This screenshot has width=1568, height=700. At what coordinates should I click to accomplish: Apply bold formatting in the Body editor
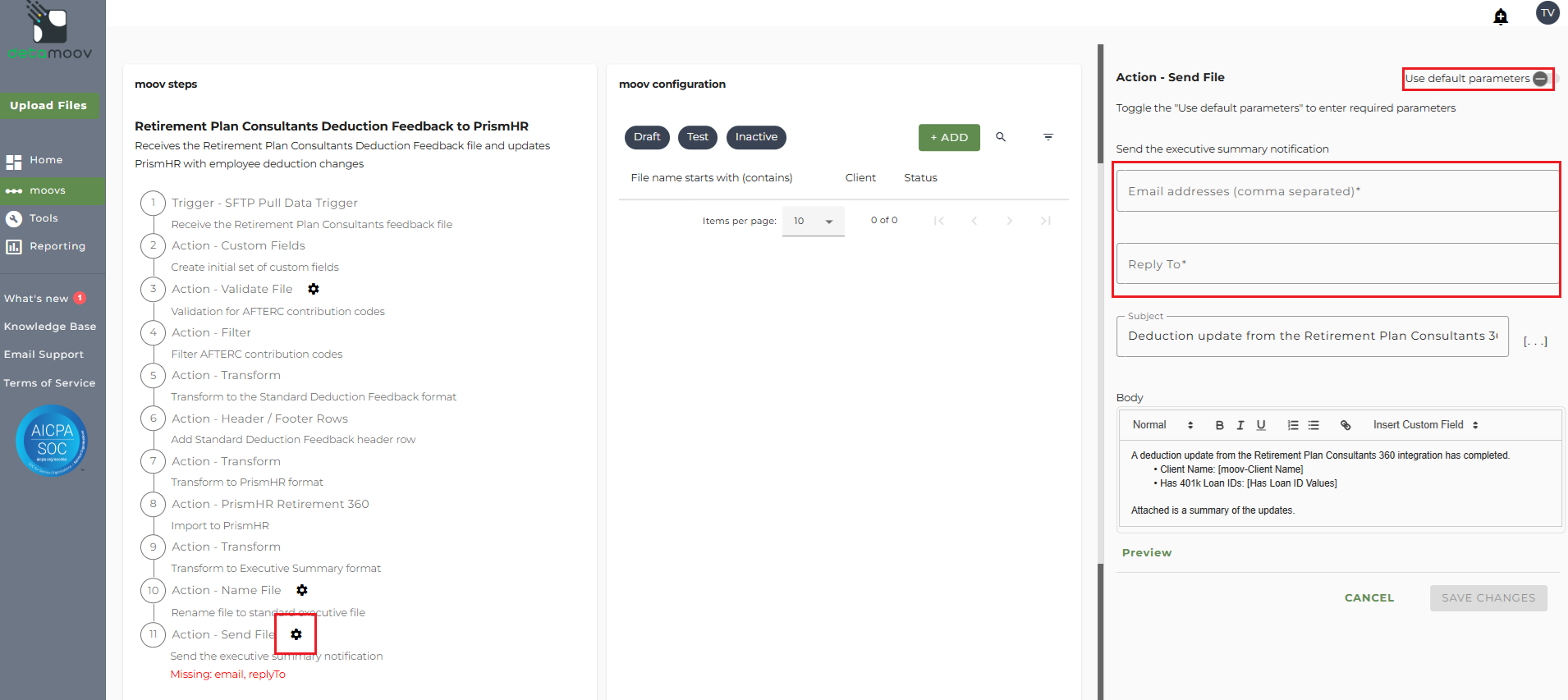1220,425
